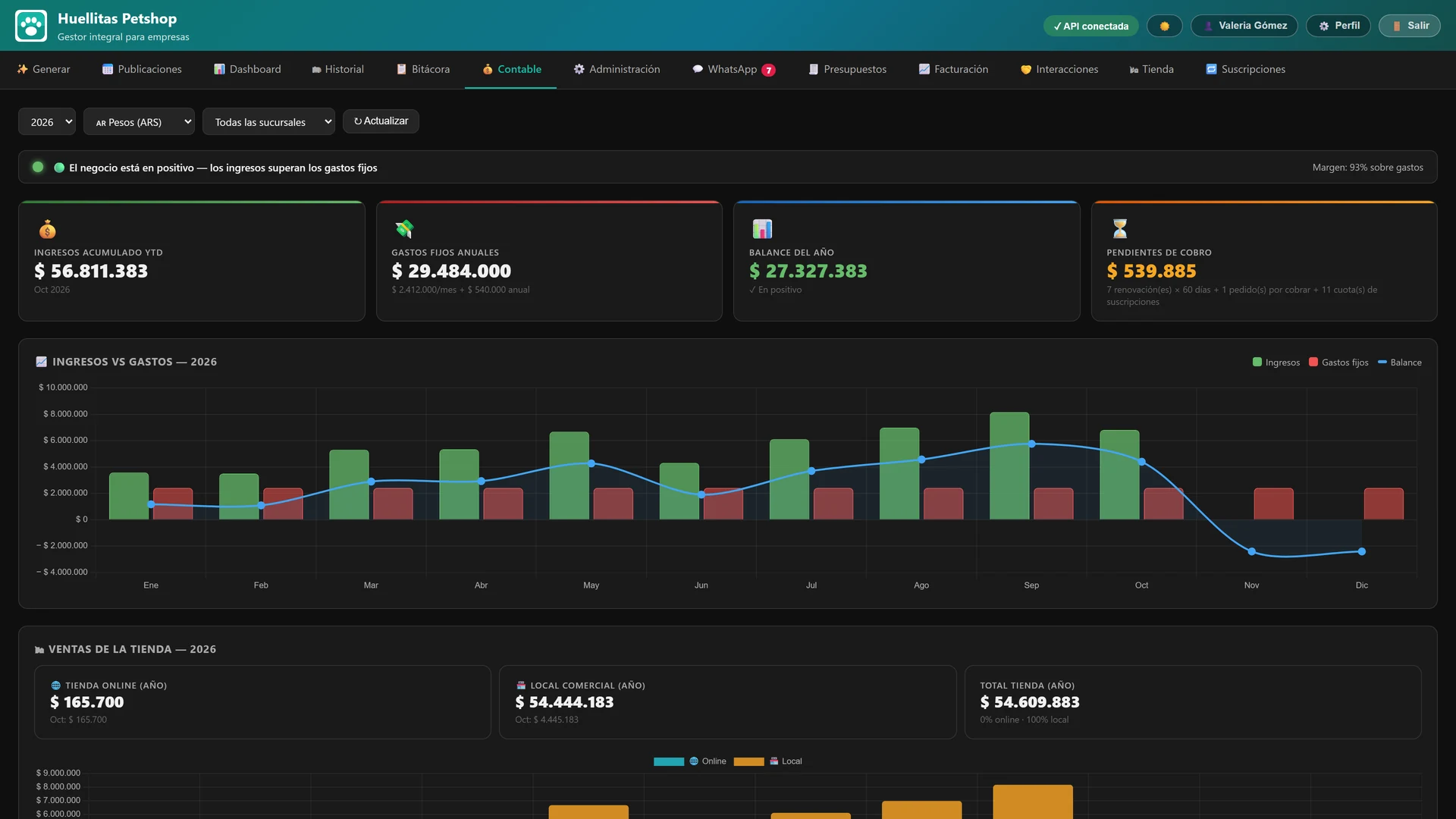
Task: Click the API conectada status badge
Action: [1090, 26]
